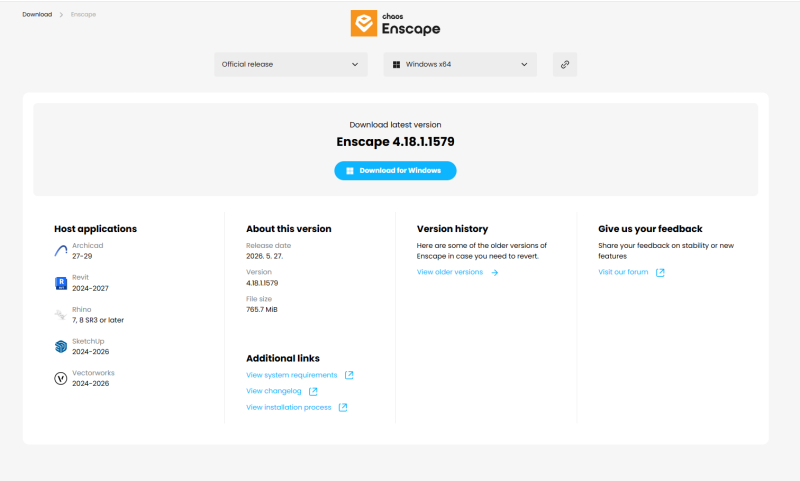This screenshot has width=800, height=481.
Task: Click external-link icon beside Visit our forum
Action: click(660, 272)
